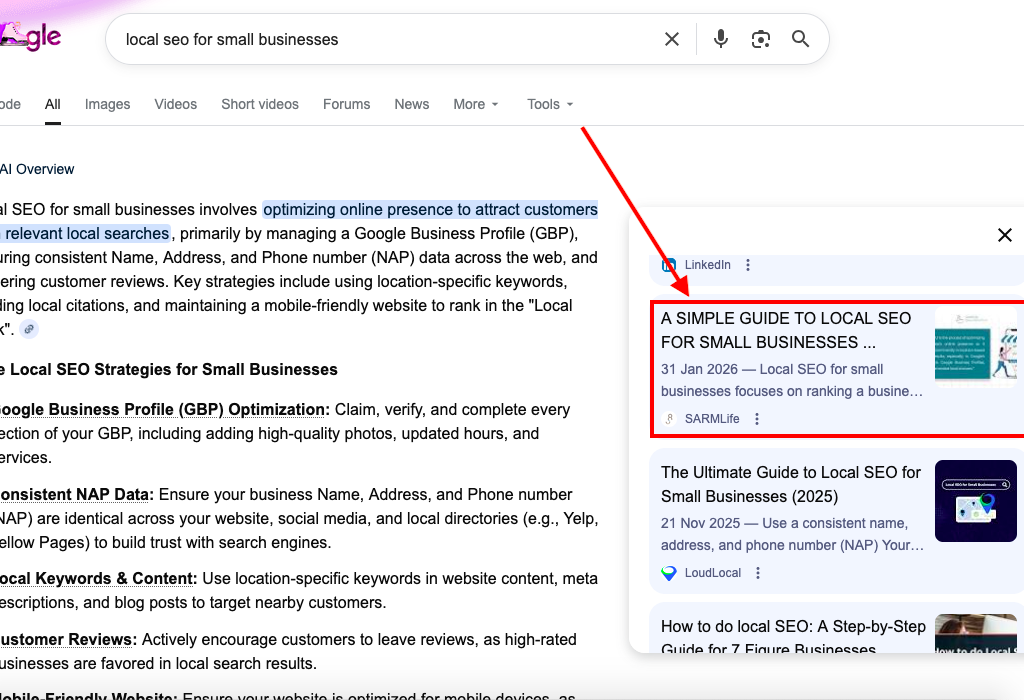Close the results side panel
Viewport: 1024px width, 700px height.
coord(1005,234)
